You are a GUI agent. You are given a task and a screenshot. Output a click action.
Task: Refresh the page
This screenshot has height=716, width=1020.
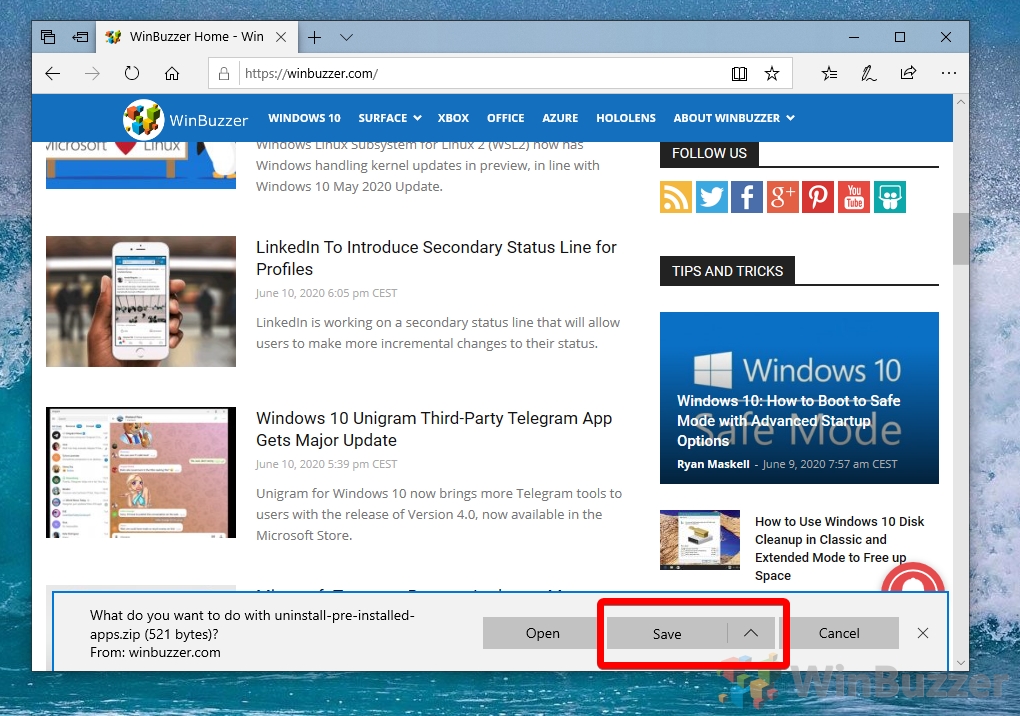132,73
